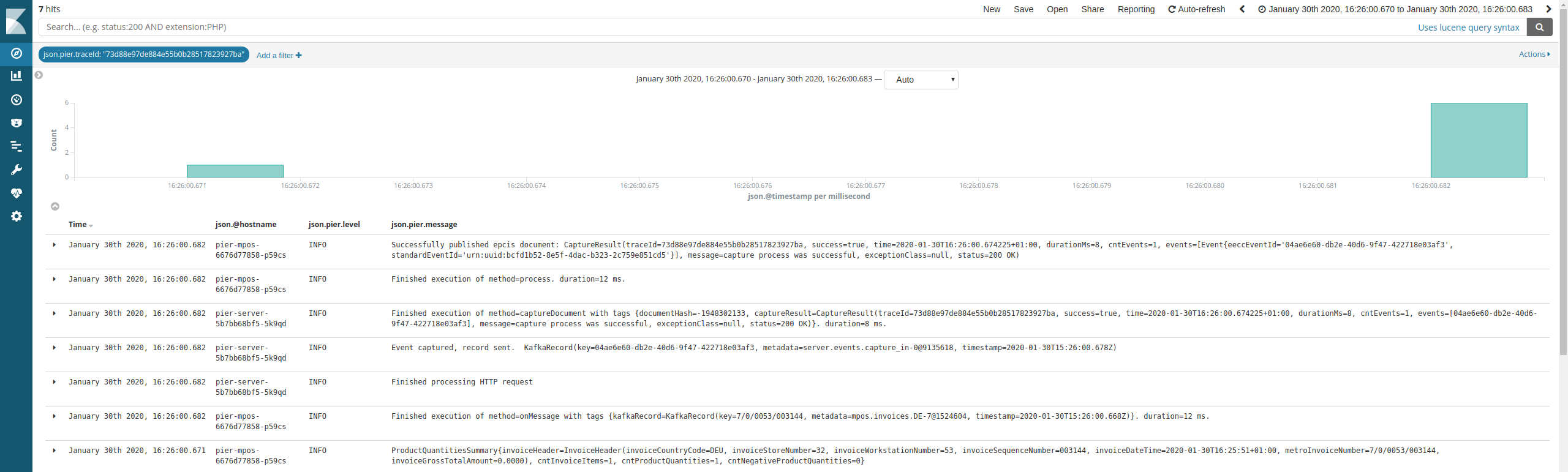Click the json.pier.level column header
The image size is (1568, 472).
pyautogui.click(x=334, y=225)
